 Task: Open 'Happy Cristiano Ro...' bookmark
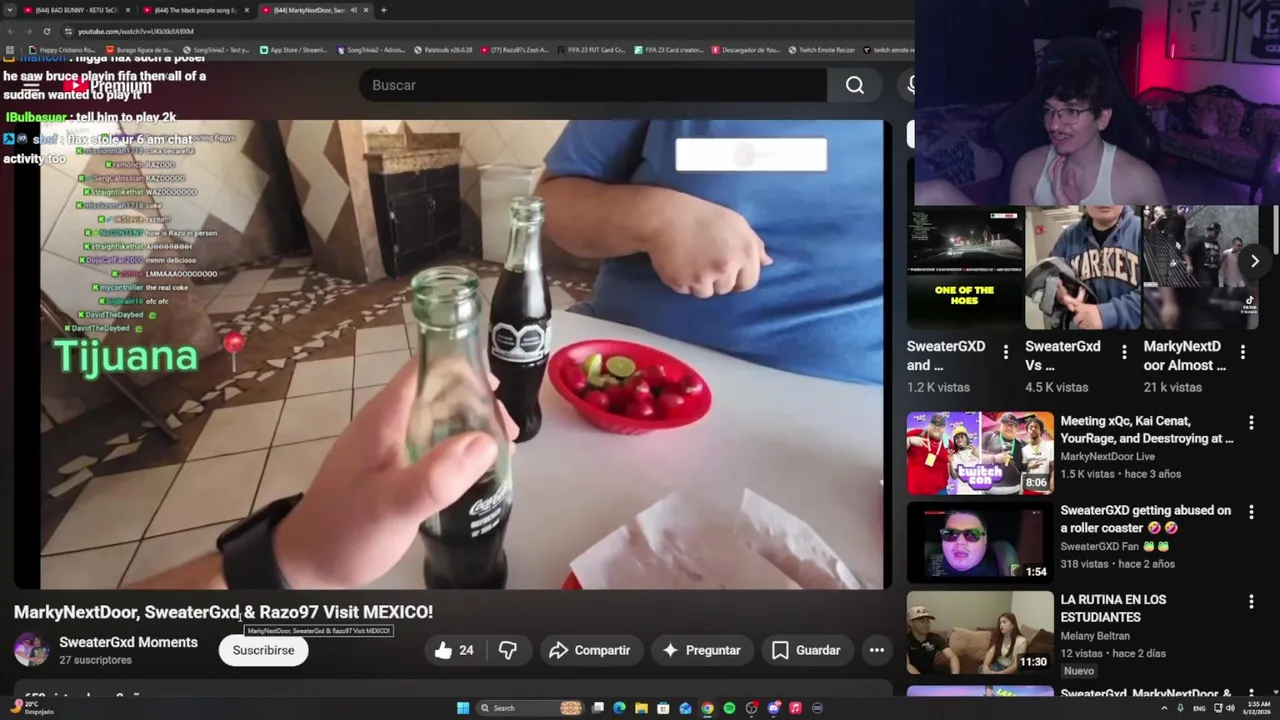point(62,49)
